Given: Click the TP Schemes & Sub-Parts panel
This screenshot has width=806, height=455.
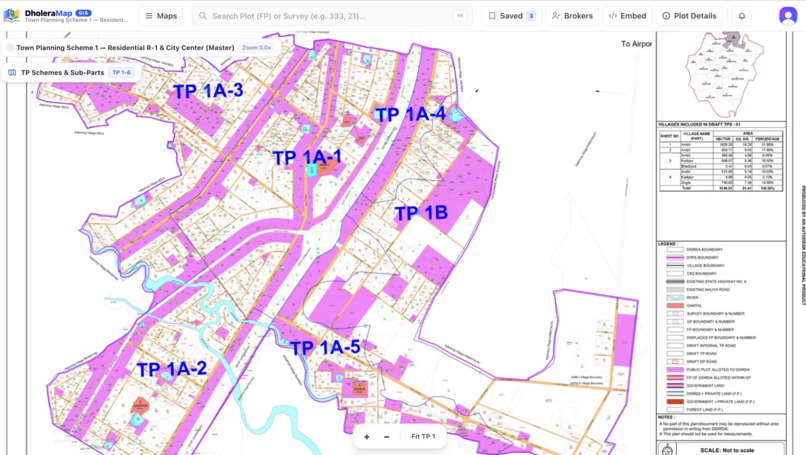Looking at the screenshot, I should 71,72.
